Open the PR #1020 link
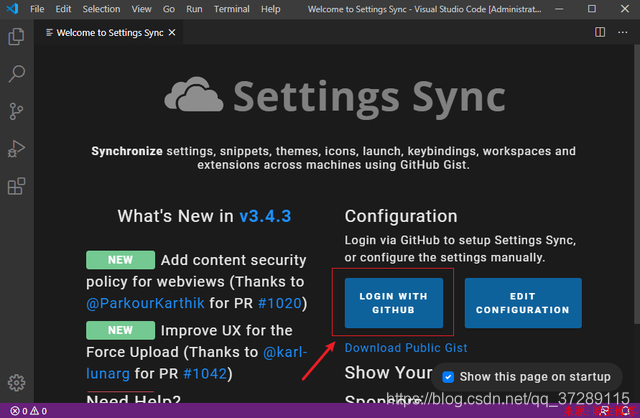Image resolution: width=640 pixels, height=418 pixels. tap(280, 303)
